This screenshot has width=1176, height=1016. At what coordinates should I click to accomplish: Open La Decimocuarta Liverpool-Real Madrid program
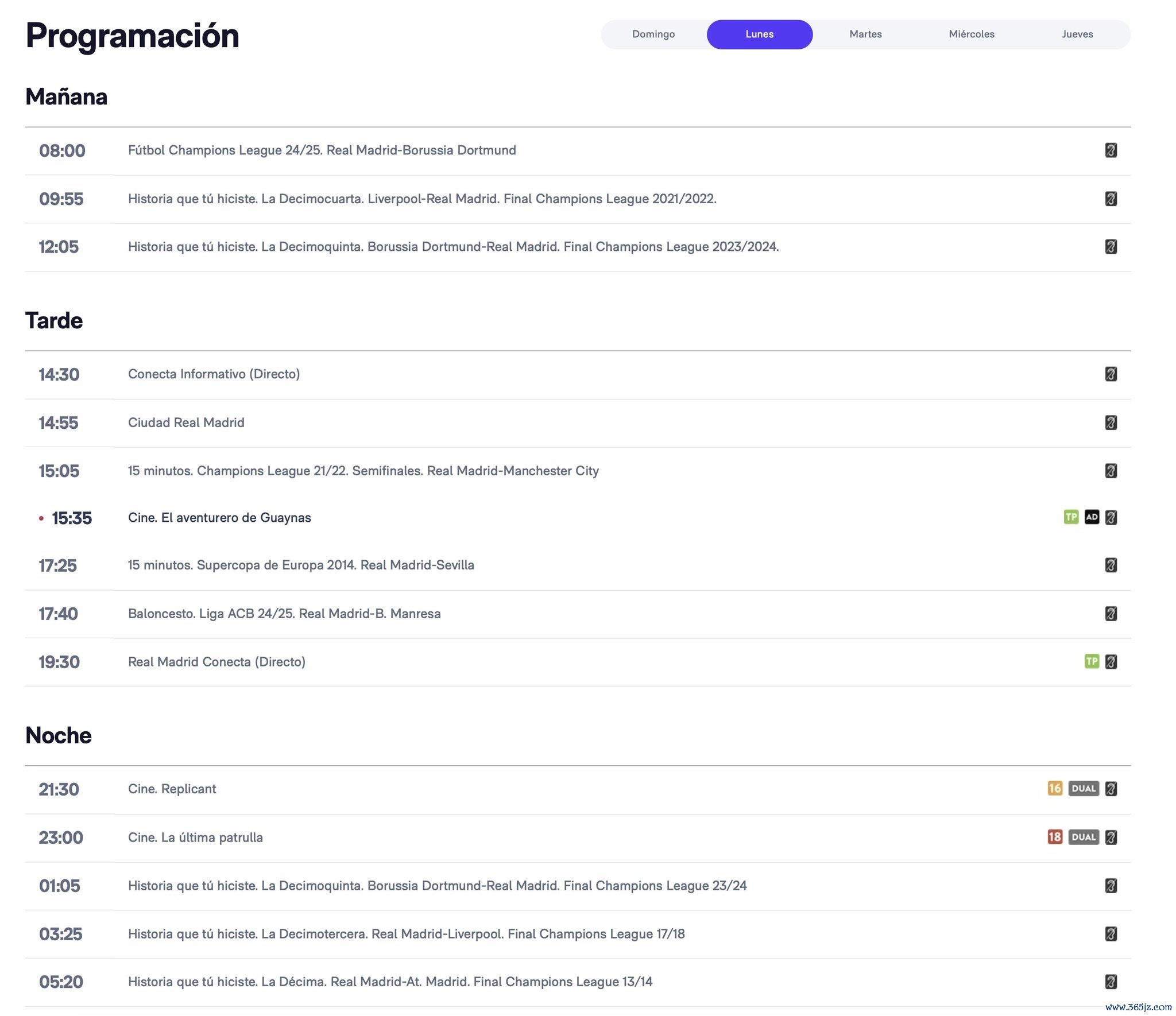click(422, 199)
